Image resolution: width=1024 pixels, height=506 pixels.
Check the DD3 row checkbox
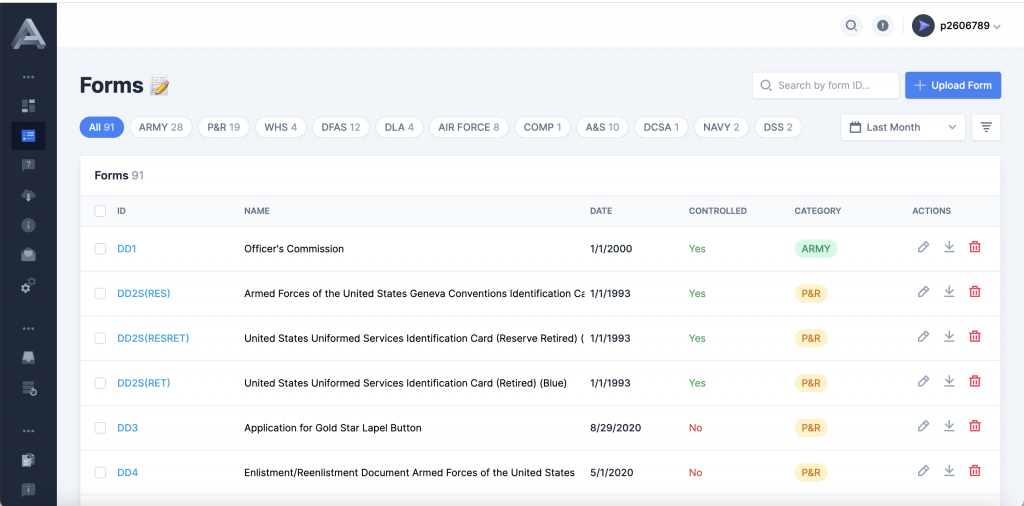click(x=100, y=428)
